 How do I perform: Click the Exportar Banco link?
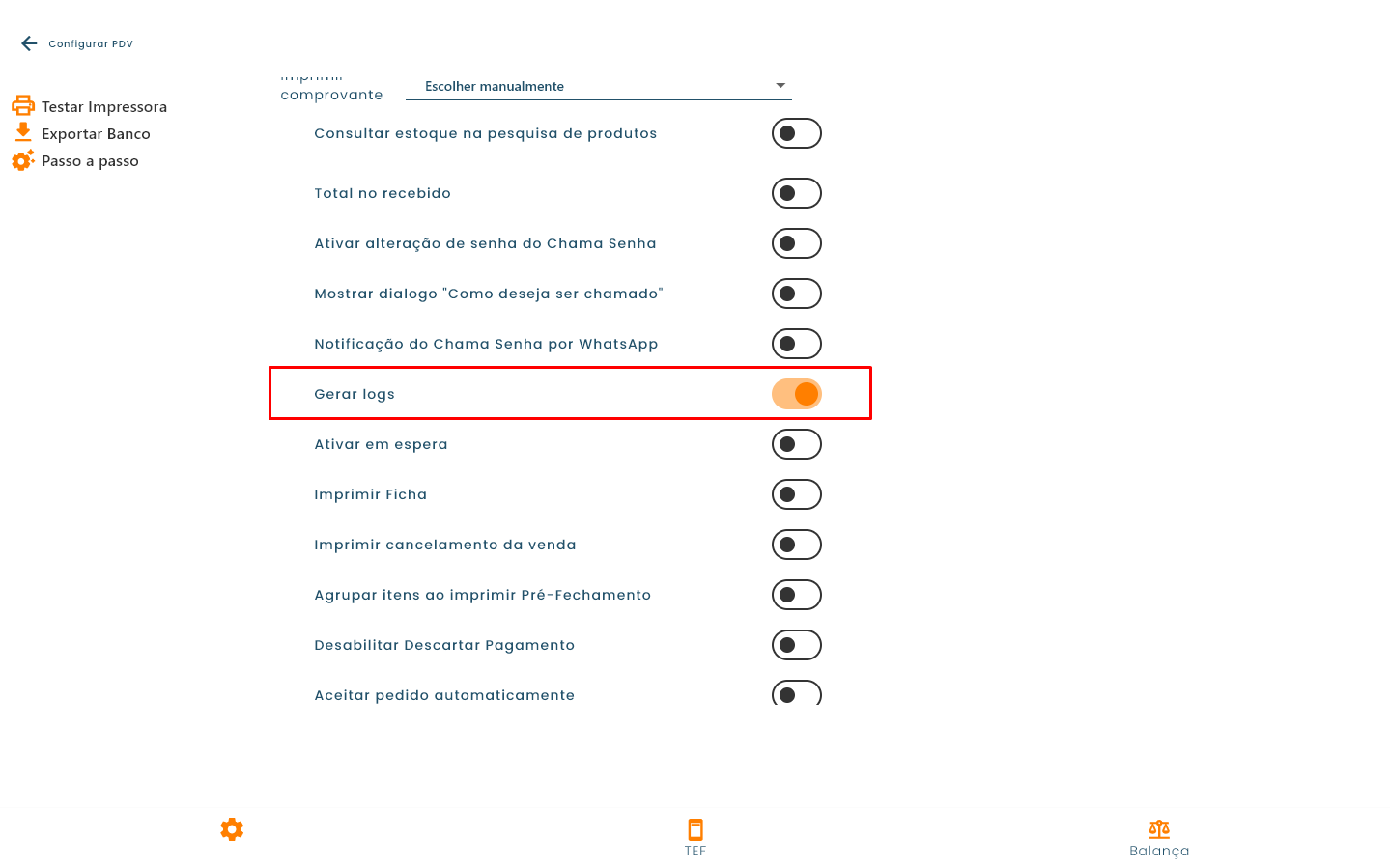coord(96,134)
